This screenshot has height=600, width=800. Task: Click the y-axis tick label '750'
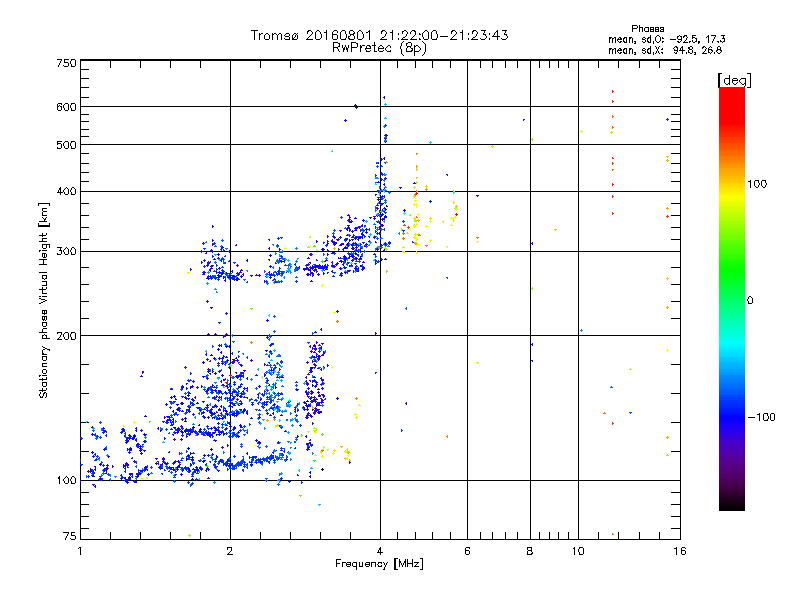click(66, 63)
